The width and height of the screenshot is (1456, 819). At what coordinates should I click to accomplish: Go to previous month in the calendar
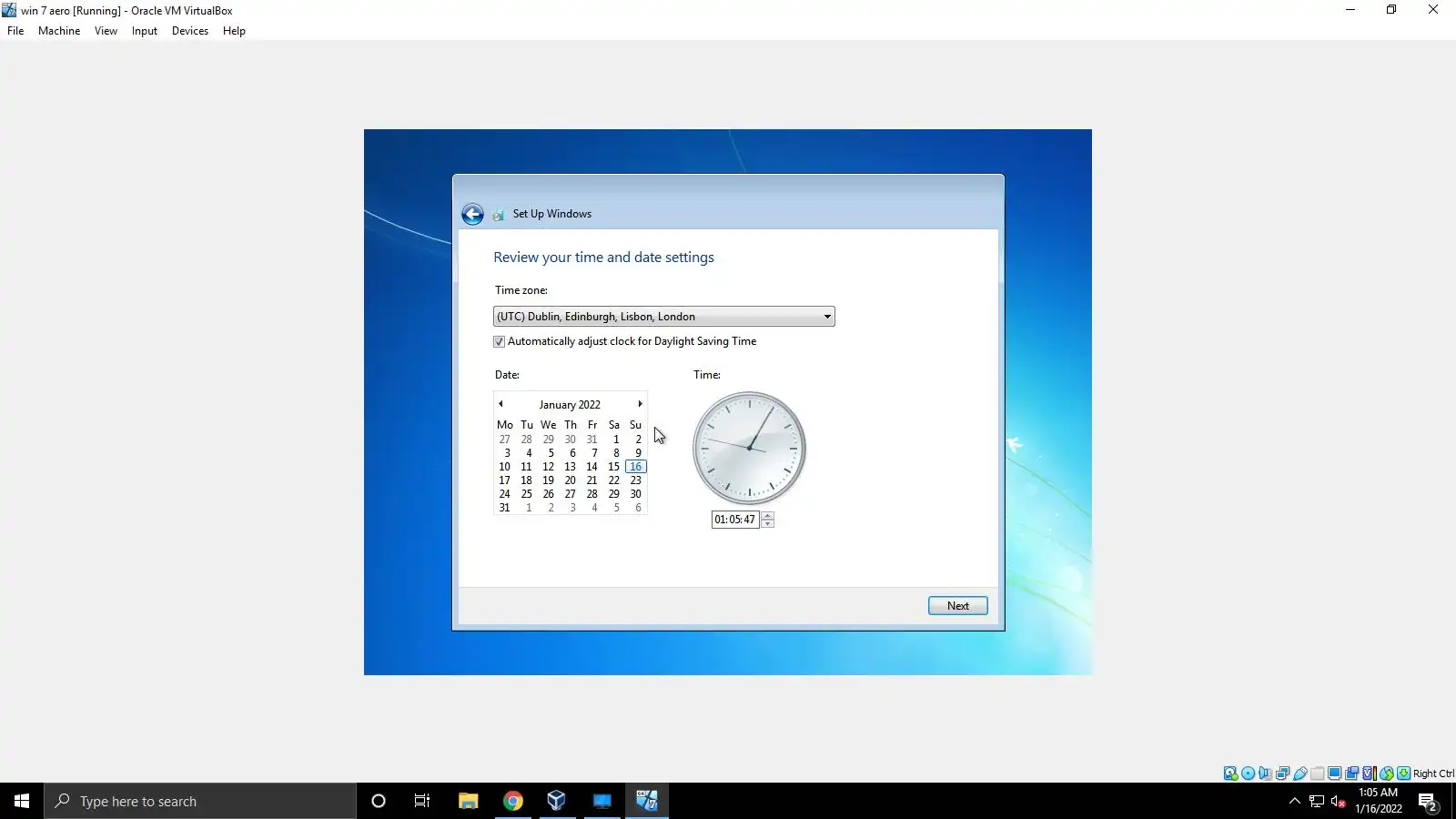(x=500, y=404)
